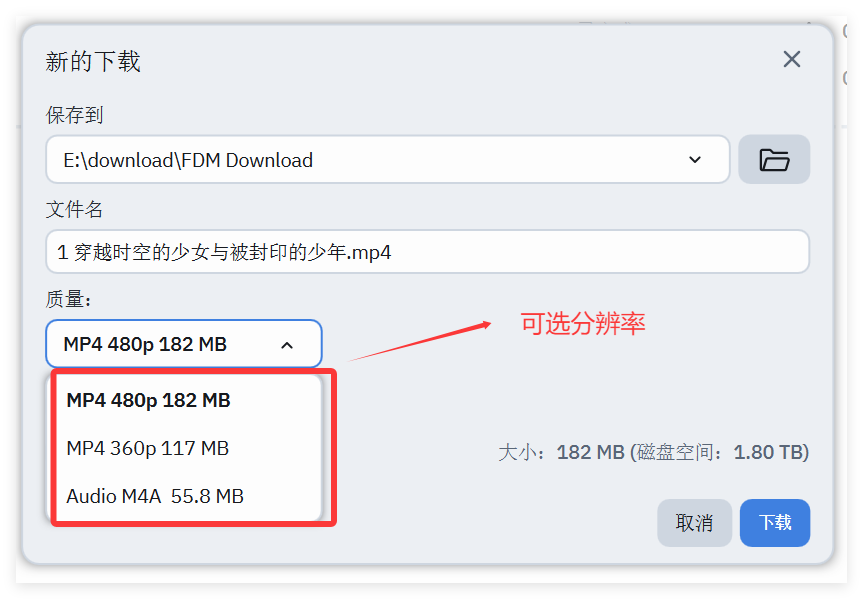Click the red 可选分辨率 annotation text
863x599 pixels.
coord(583,323)
